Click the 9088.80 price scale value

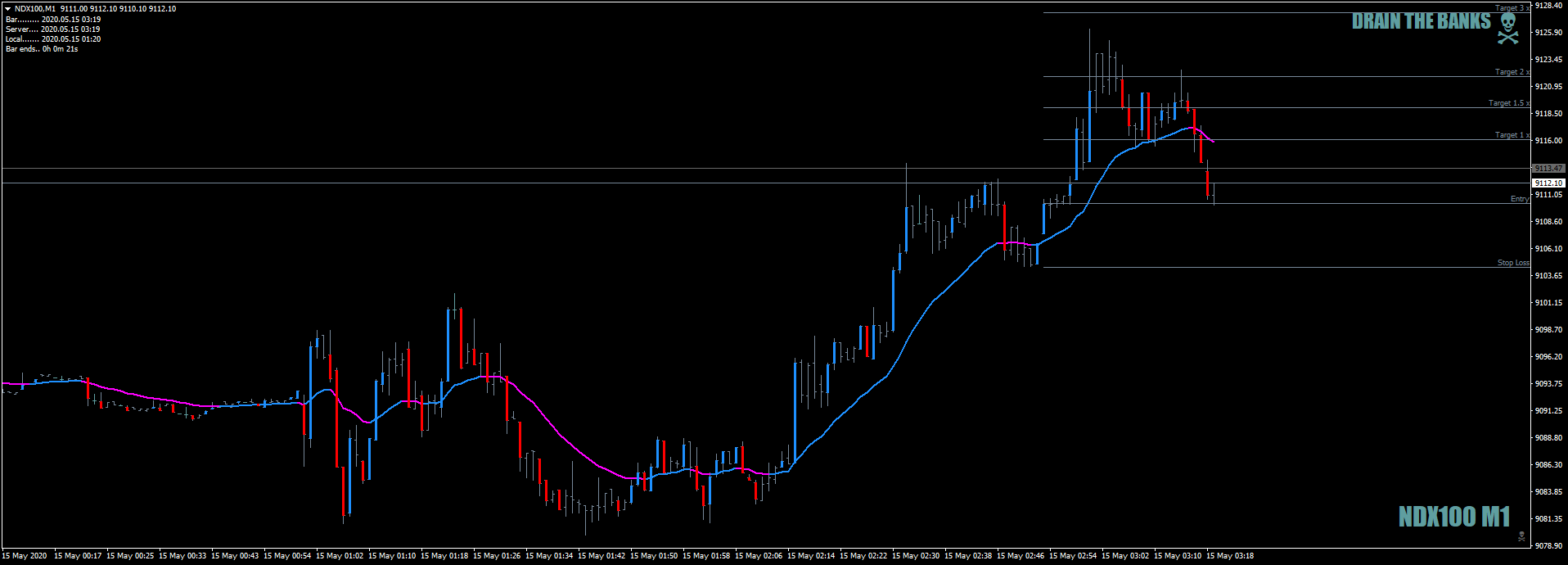1549,437
